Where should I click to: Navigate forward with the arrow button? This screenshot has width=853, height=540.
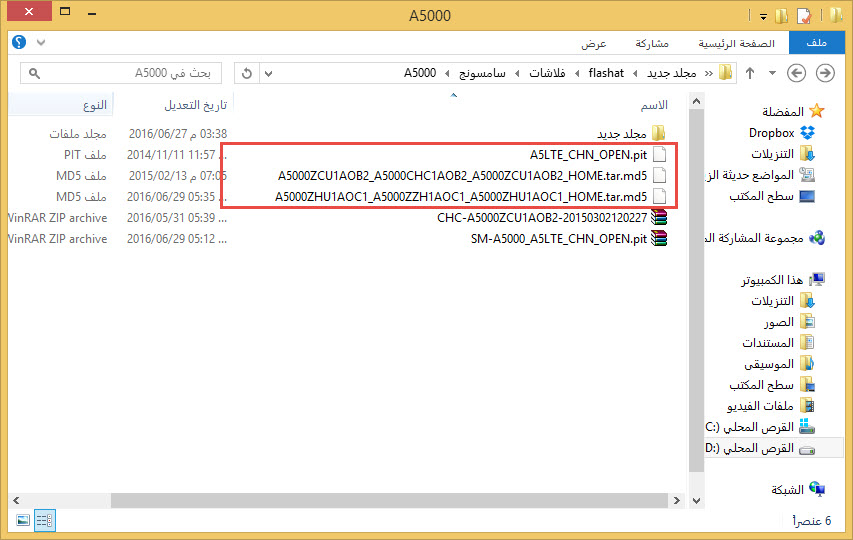(x=825, y=73)
